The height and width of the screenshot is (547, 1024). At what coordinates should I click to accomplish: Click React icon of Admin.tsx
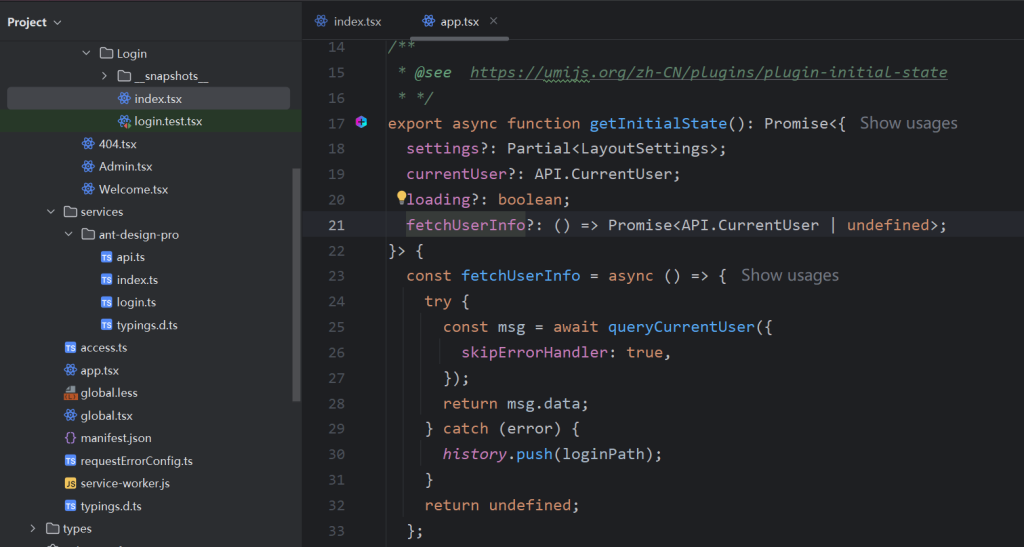(88, 166)
